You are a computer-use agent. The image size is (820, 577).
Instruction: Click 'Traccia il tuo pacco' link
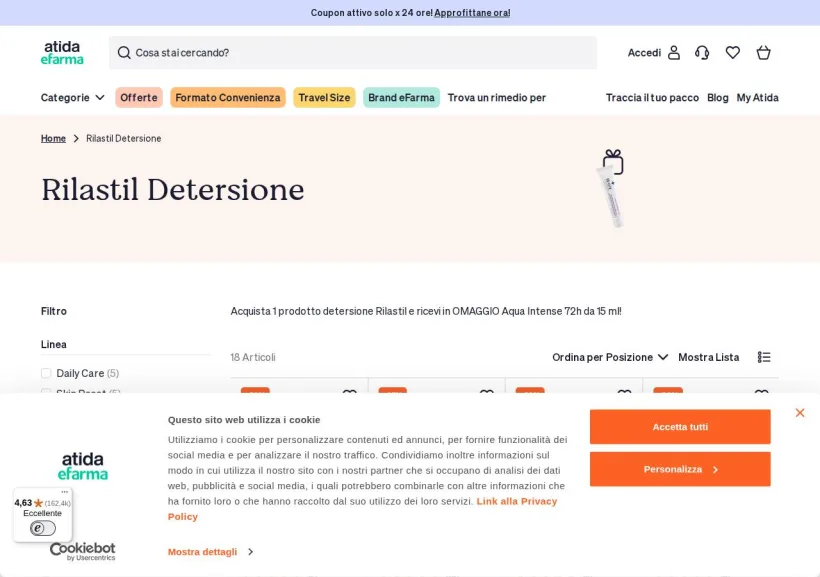(x=652, y=97)
